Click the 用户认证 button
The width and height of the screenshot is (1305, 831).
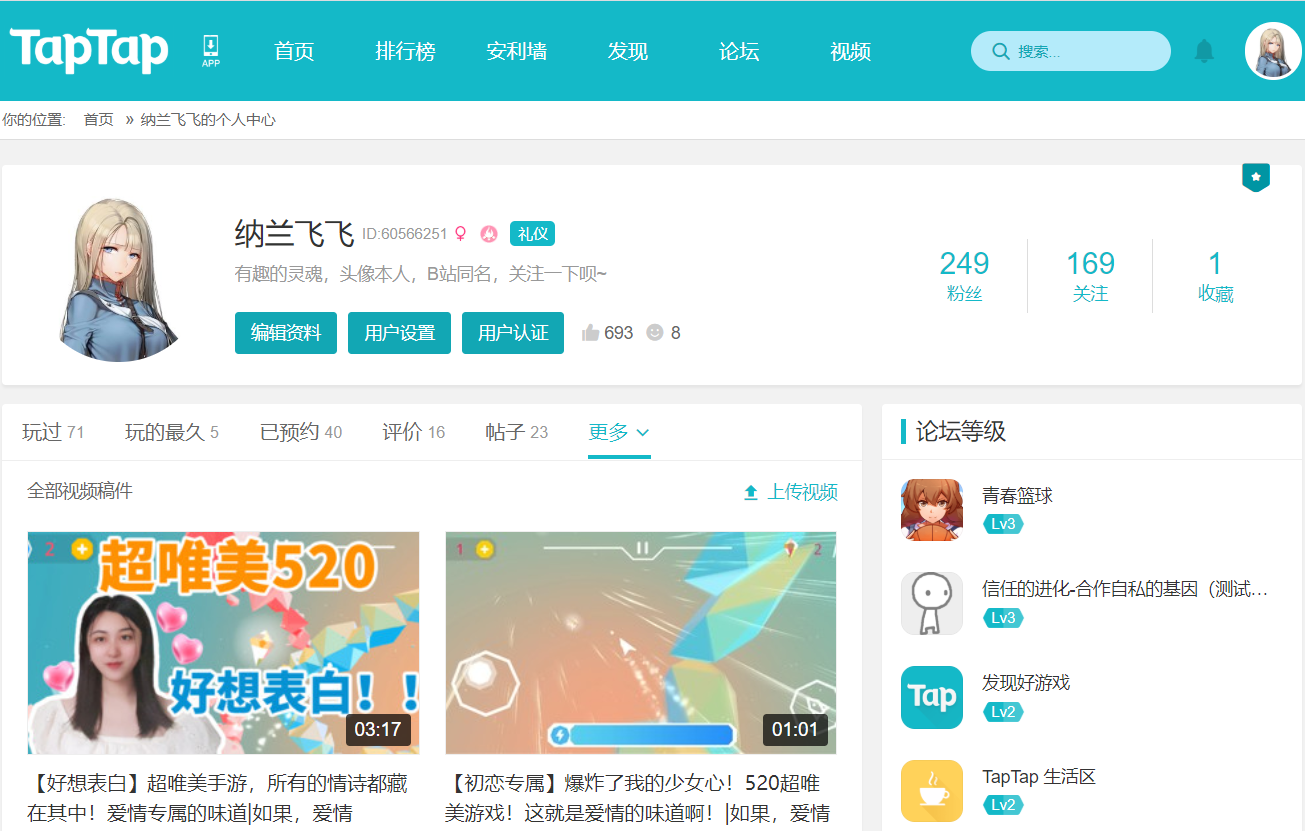[x=513, y=333]
